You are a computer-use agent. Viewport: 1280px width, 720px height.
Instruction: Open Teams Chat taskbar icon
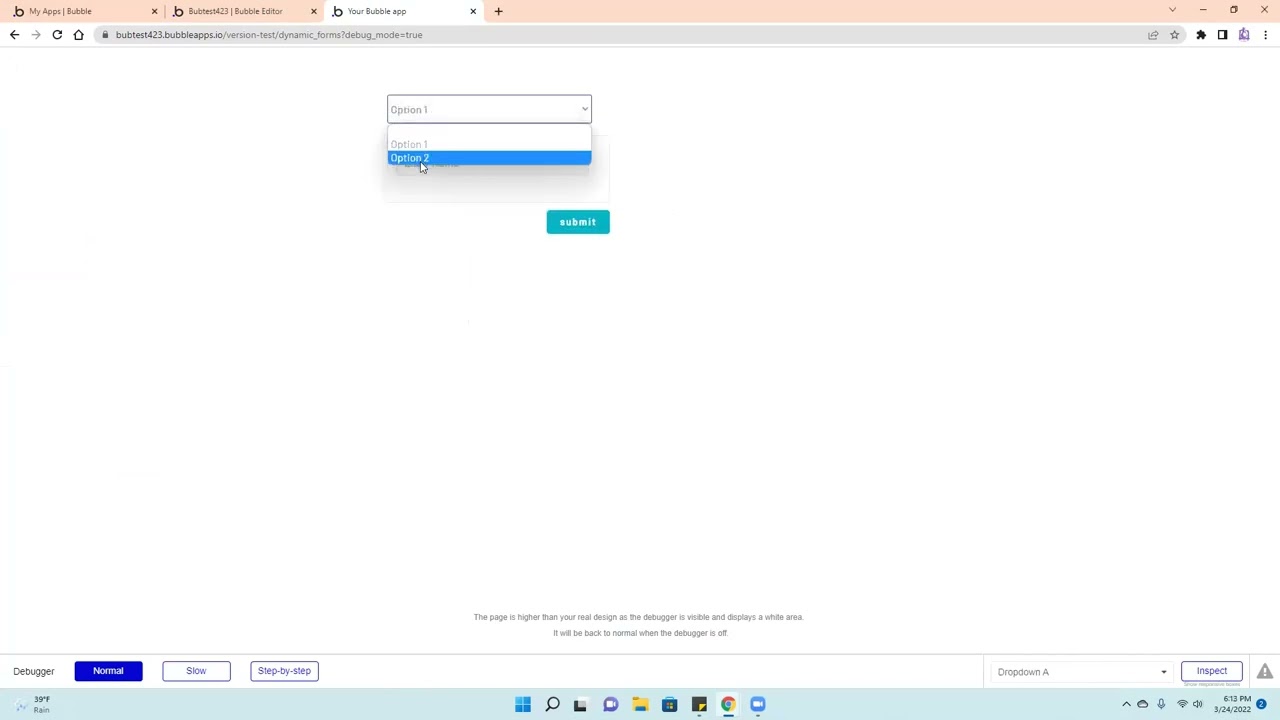pyautogui.click(x=610, y=704)
